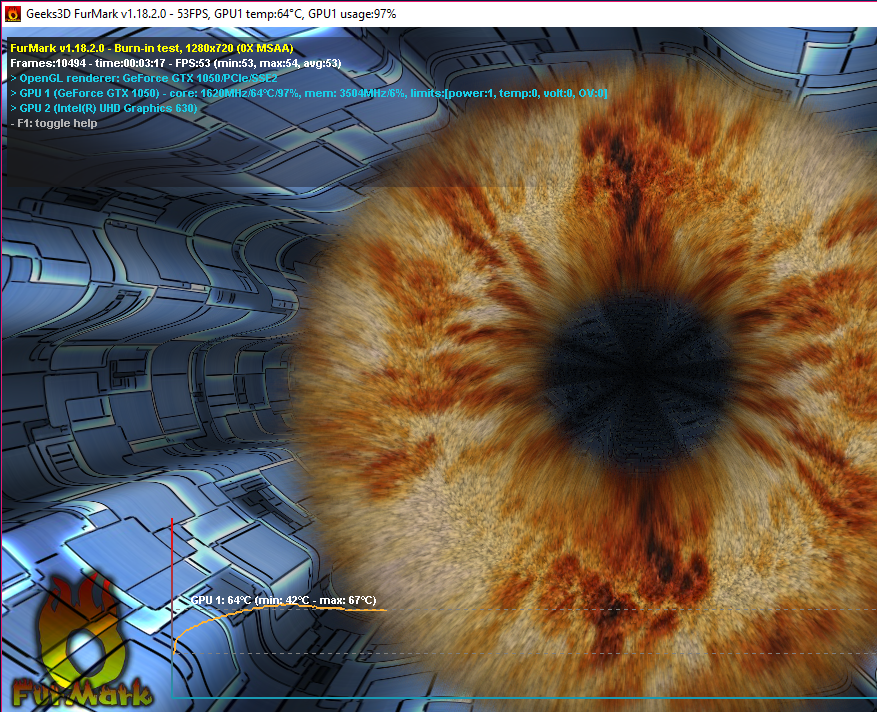Click the 'GPU 1: 64°C (min: 42°C - max: 67°C)' label
Screen dimensions: 877x712
click(x=284, y=600)
